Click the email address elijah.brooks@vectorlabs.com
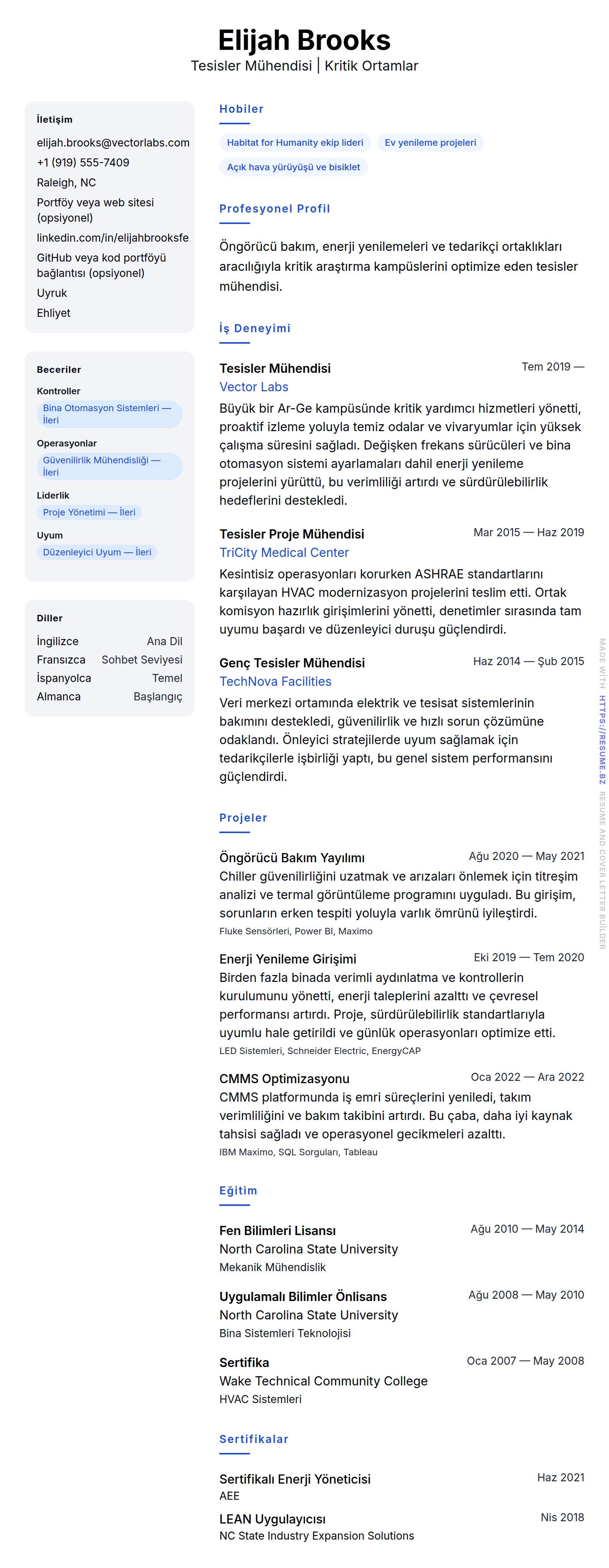The image size is (609, 1568). (113, 142)
